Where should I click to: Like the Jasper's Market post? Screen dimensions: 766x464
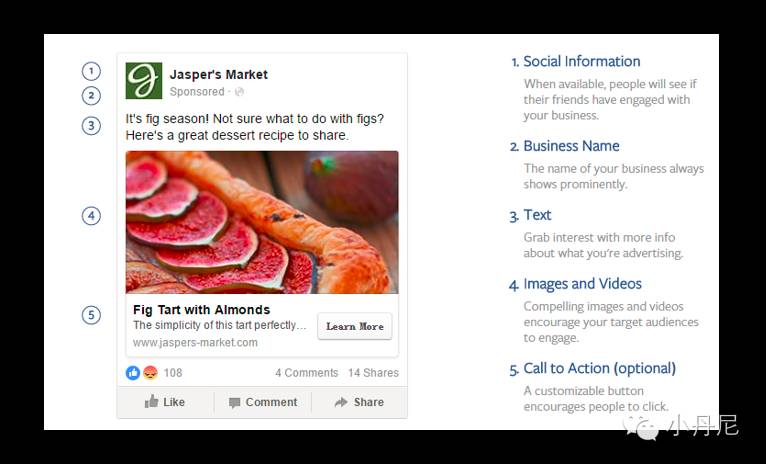tap(165, 402)
